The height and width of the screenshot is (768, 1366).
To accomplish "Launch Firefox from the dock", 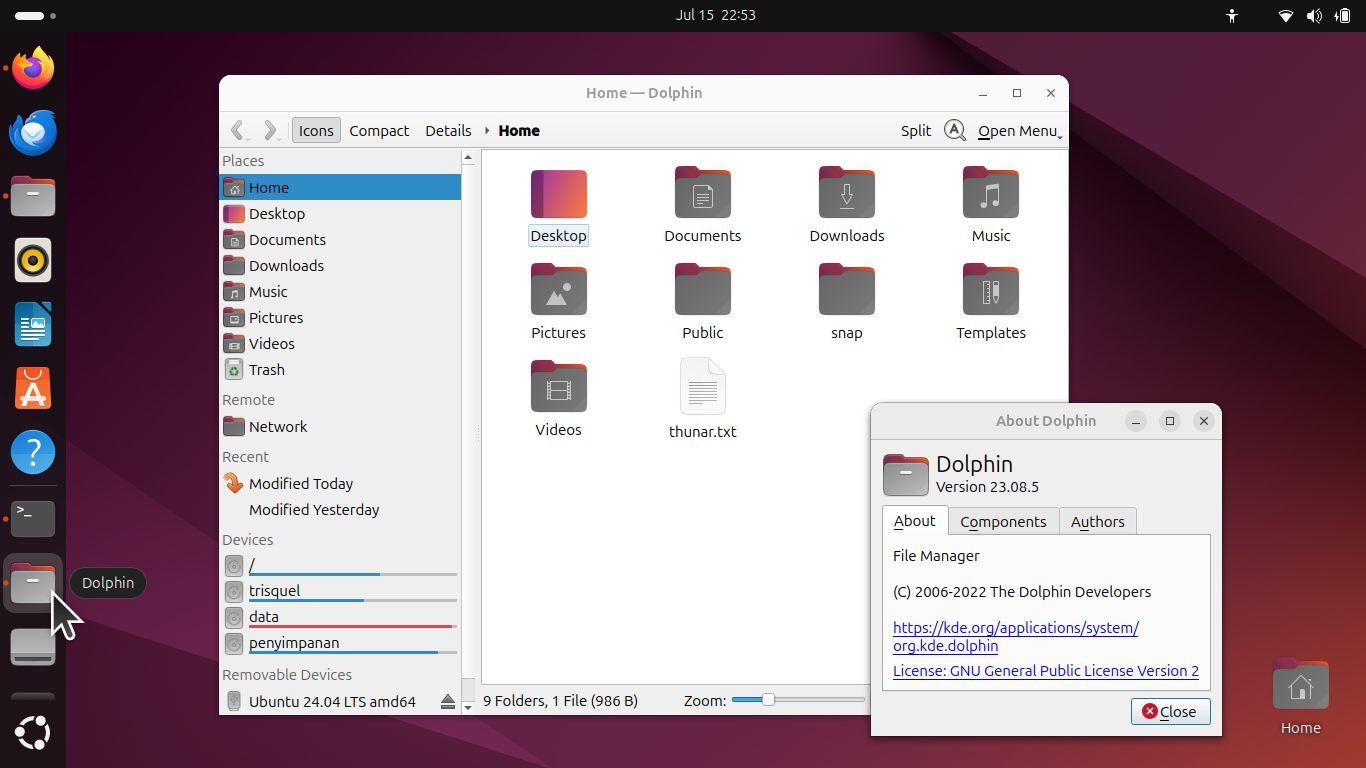I will tap(32, 68).
